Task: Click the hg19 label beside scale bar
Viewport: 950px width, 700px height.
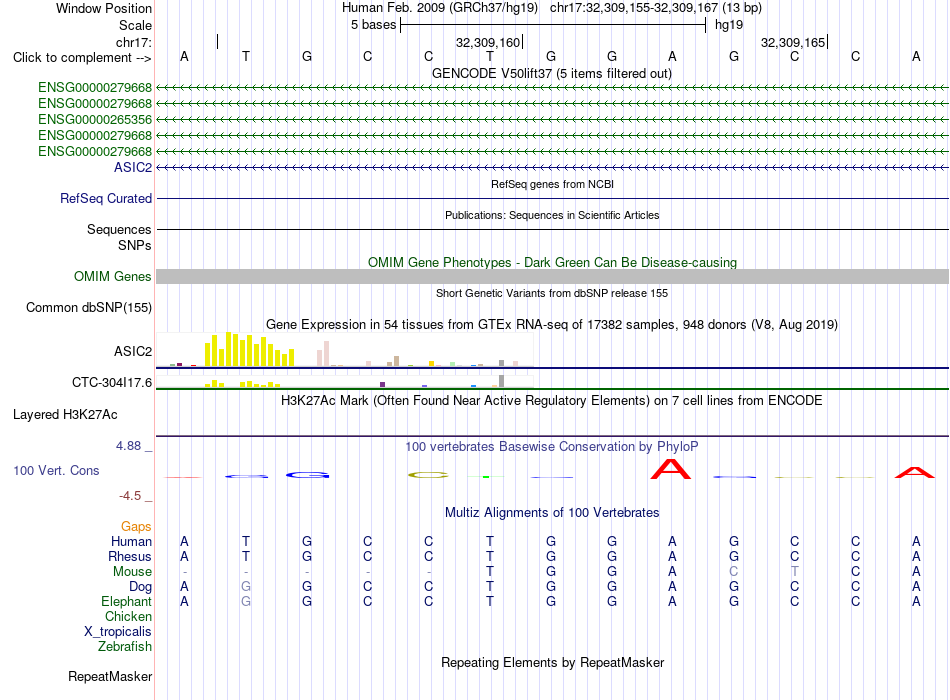Action: 729,25
